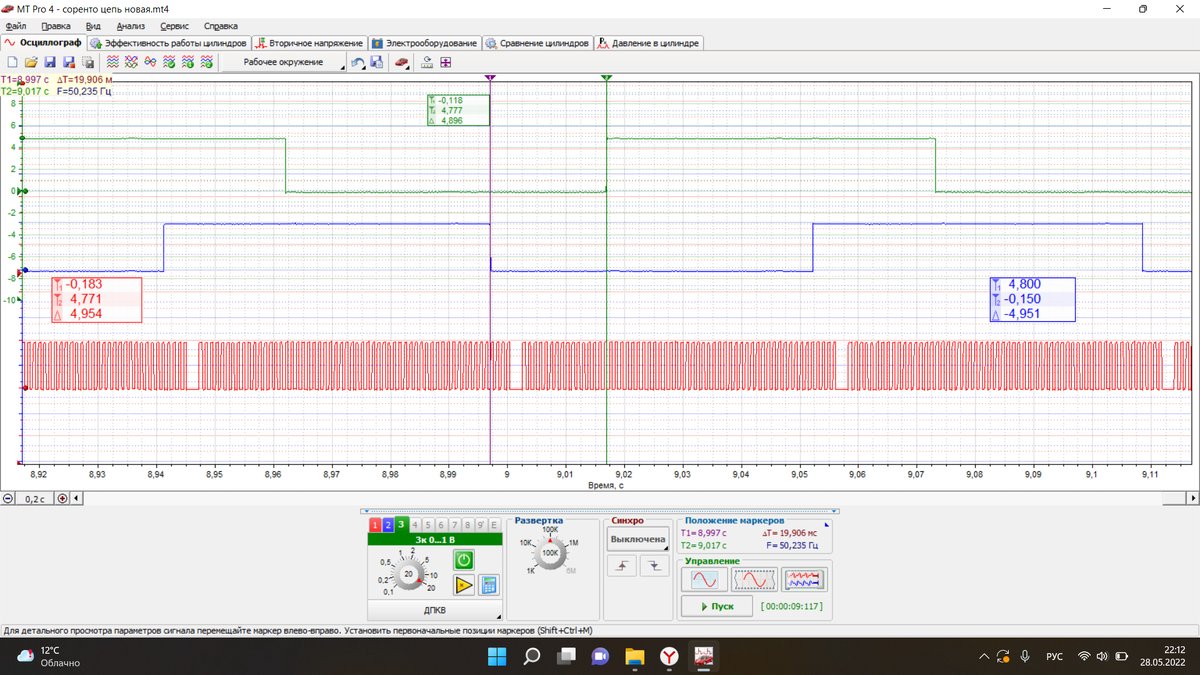The image size is (1200, 675).
Task: Click red channel measurement box 4,954
Action: tap(96, 299)
